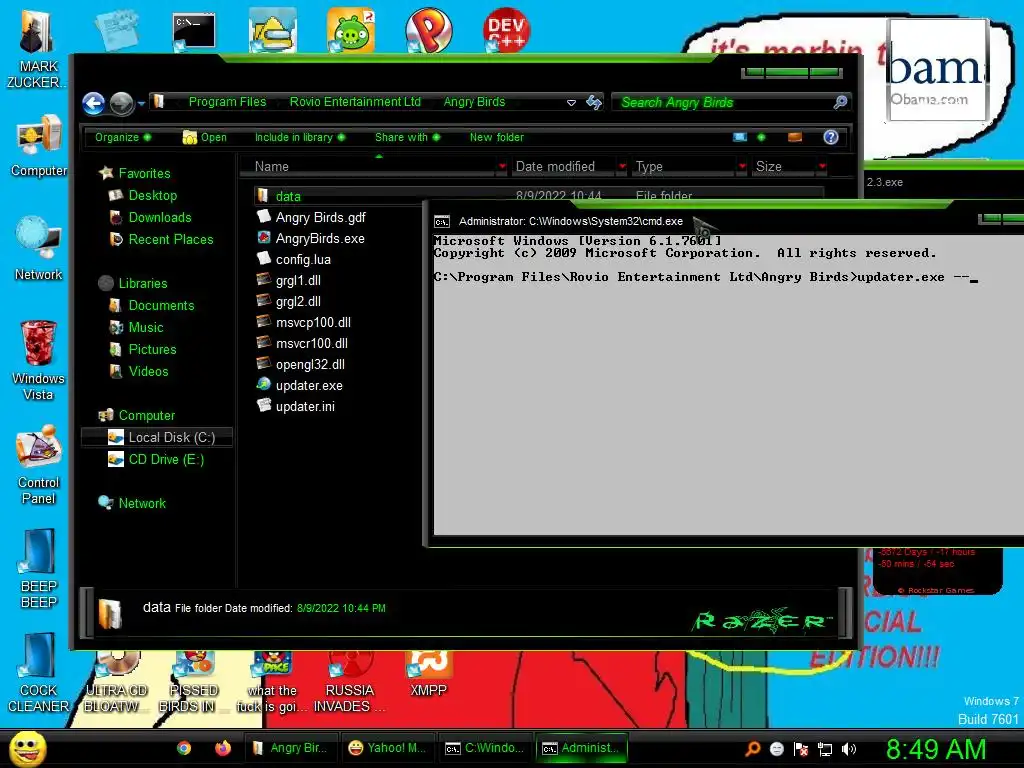
Task: Collapse Favorites in the navigation pane
Action: point(144,173)
